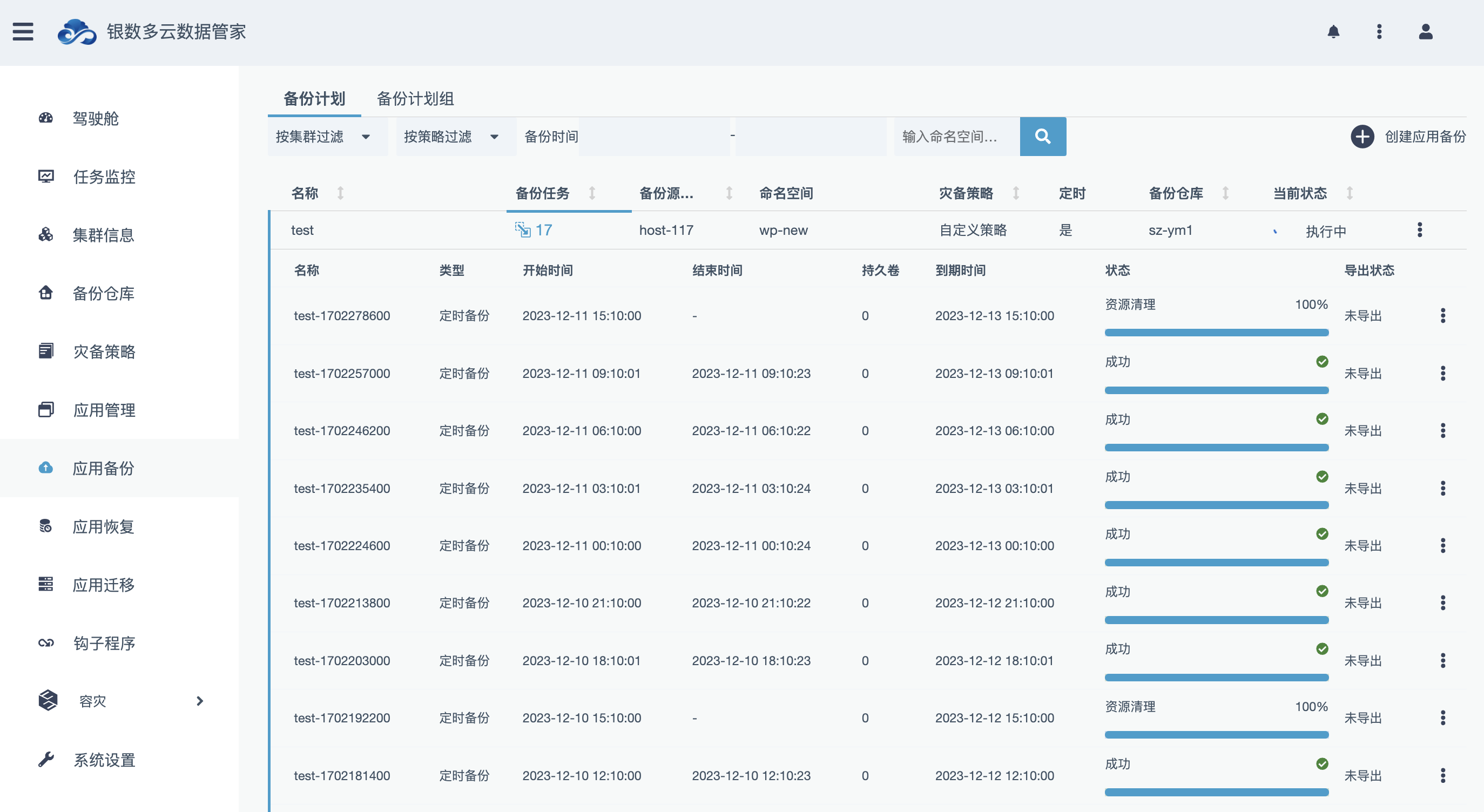The width and height of the screenshot is (1484, 812).
Task: Expand the 容灾 sidebar submenu
Action: click(x=199, y=701)
